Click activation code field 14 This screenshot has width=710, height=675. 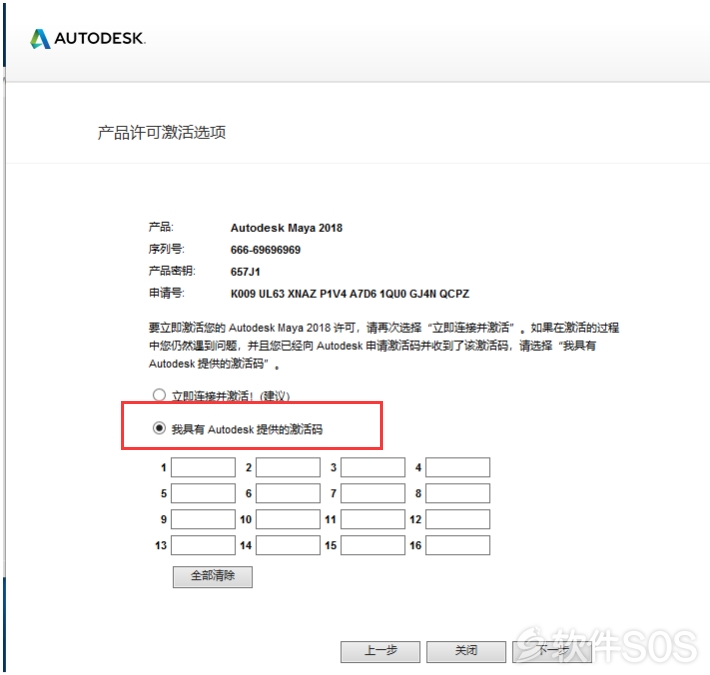288,545
